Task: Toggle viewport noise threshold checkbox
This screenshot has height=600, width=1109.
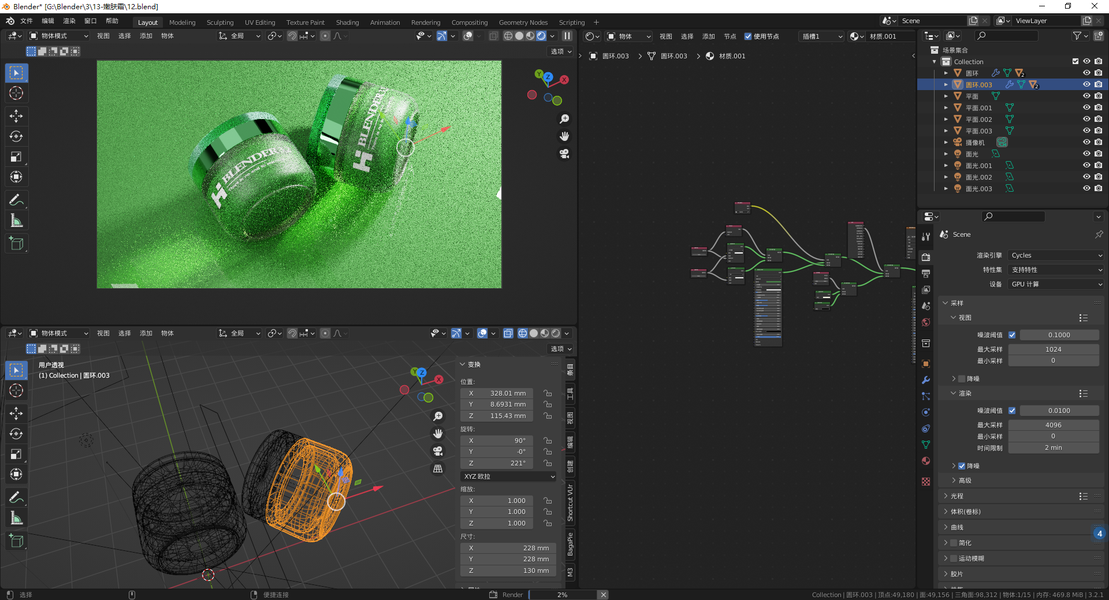Action: point(1012,335)
